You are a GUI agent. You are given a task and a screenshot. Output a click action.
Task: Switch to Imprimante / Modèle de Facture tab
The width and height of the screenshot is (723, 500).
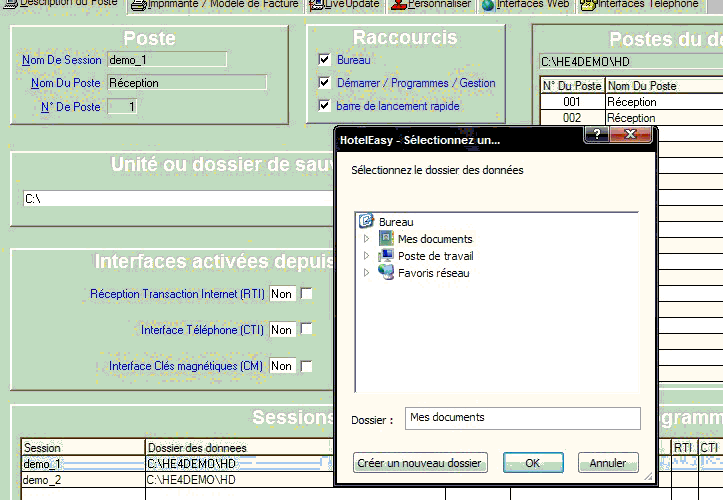pyautogui.click(x=215, y=6)
